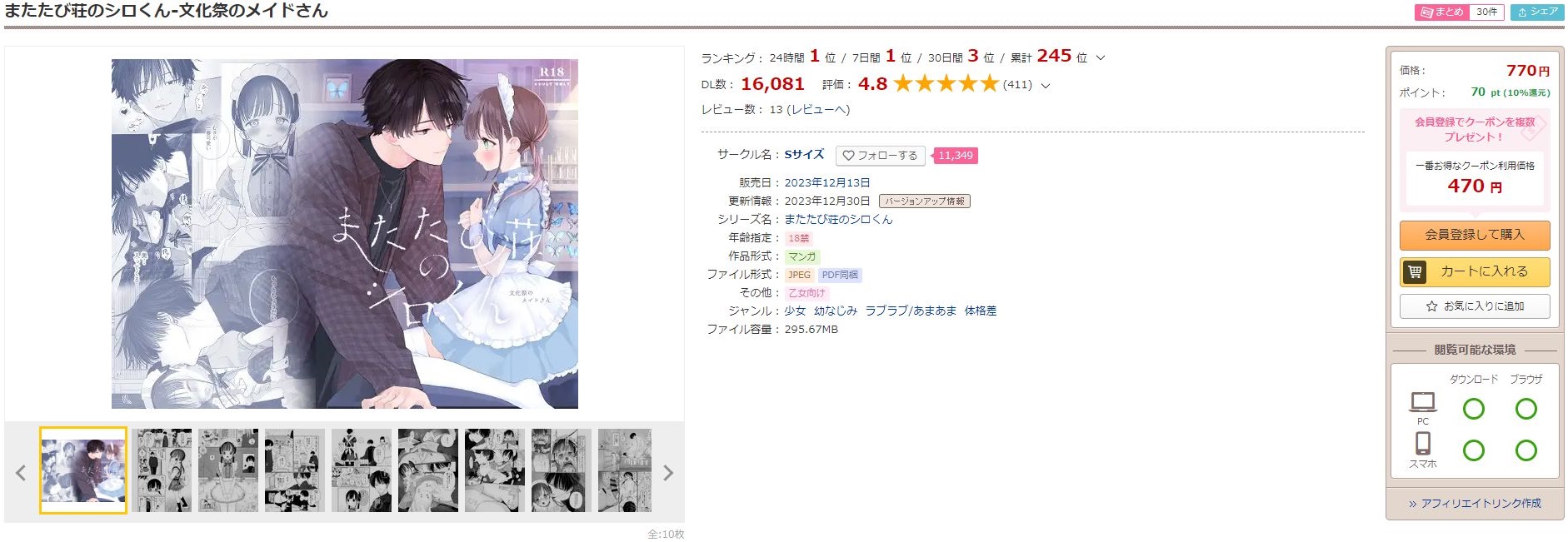The height and width of the screenshot is (542, 1568).
Task: Open the バージョンアップ情報 details
Action: point(925,201)
